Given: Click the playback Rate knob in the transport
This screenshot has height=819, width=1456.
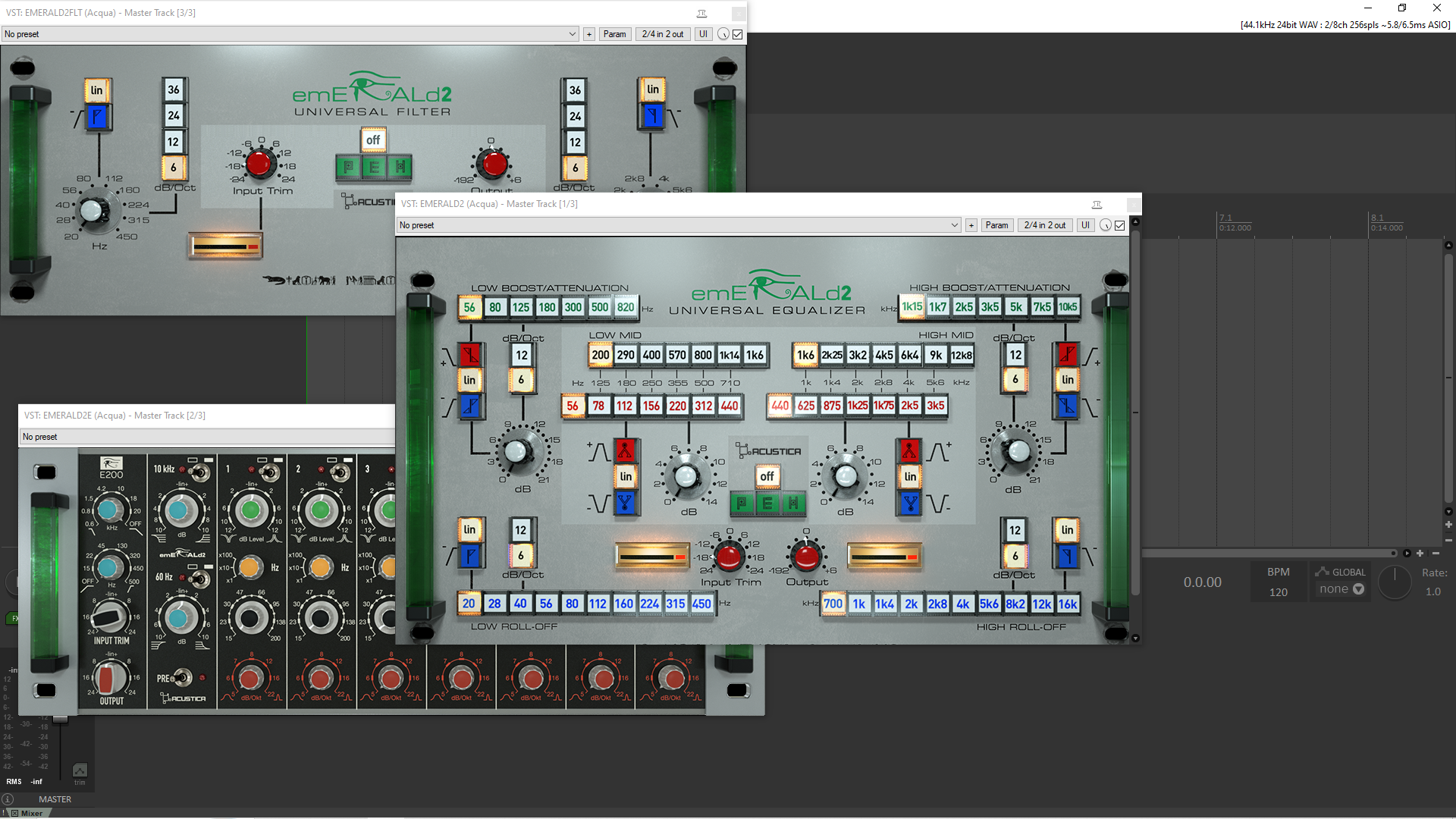Looking at the screenshot, I should (x=1395, y=582).
